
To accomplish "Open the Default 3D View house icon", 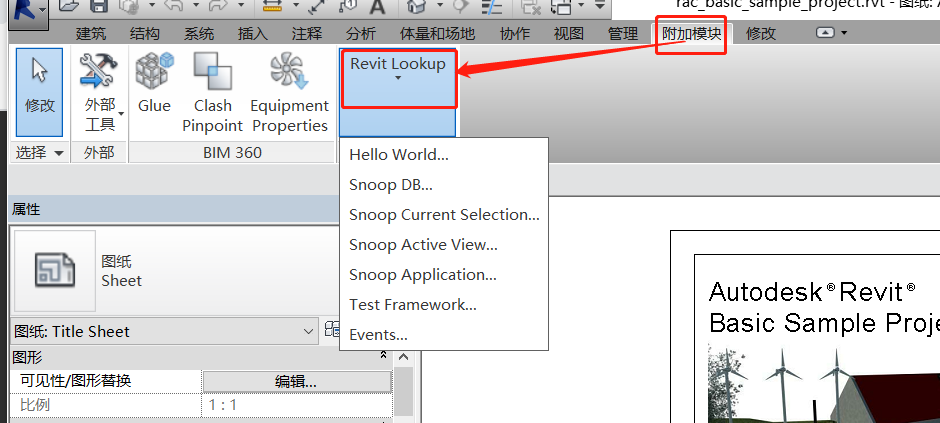I will click(417, 7).
